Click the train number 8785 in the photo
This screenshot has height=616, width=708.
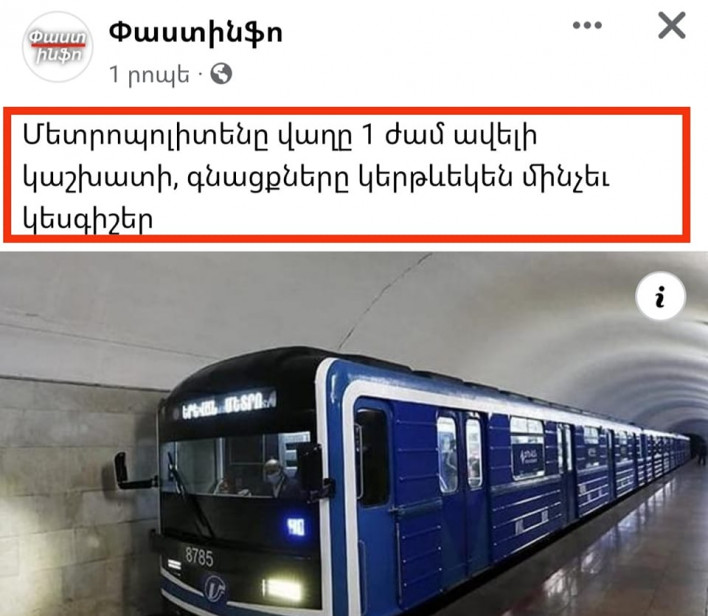coord(199,557)
